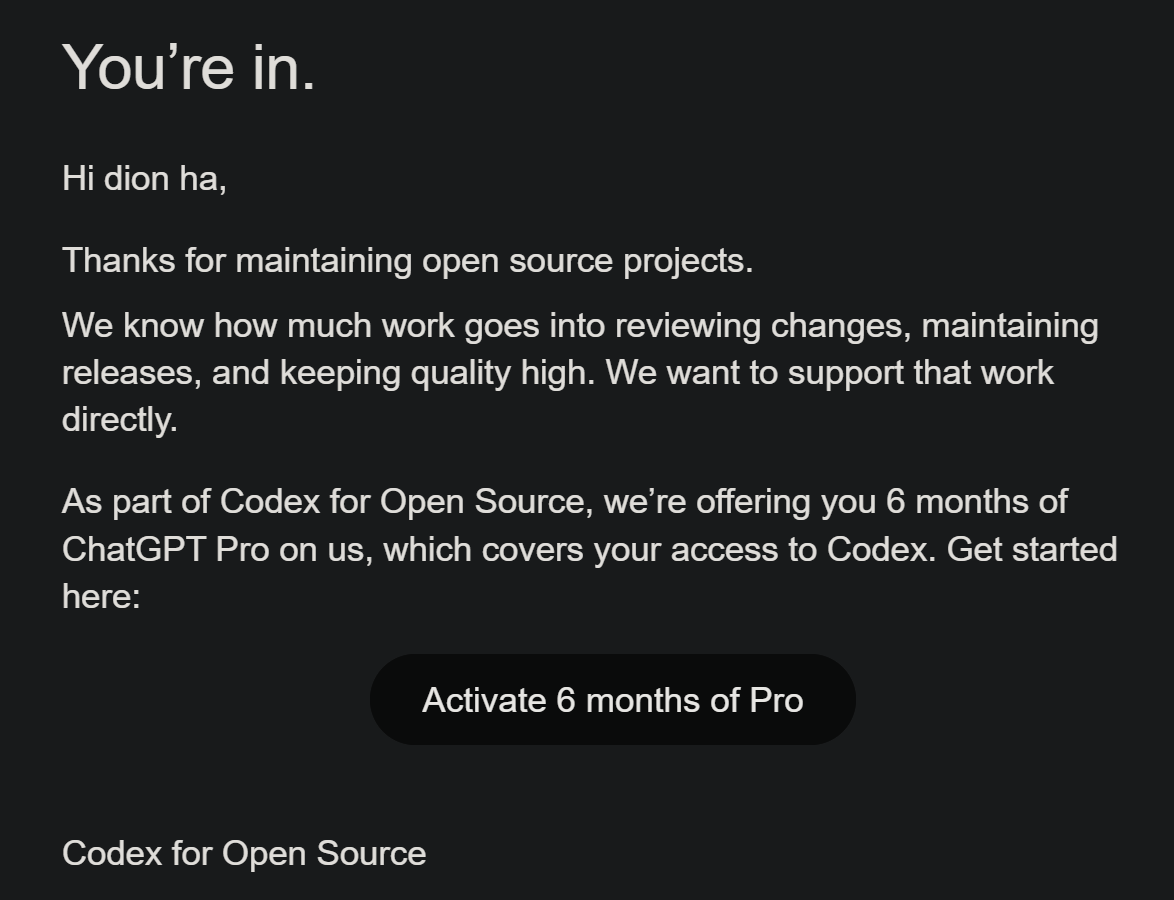Click the "You're in." heading
The width and height of the screenshot is (1174, 900).
coord(189,67)
